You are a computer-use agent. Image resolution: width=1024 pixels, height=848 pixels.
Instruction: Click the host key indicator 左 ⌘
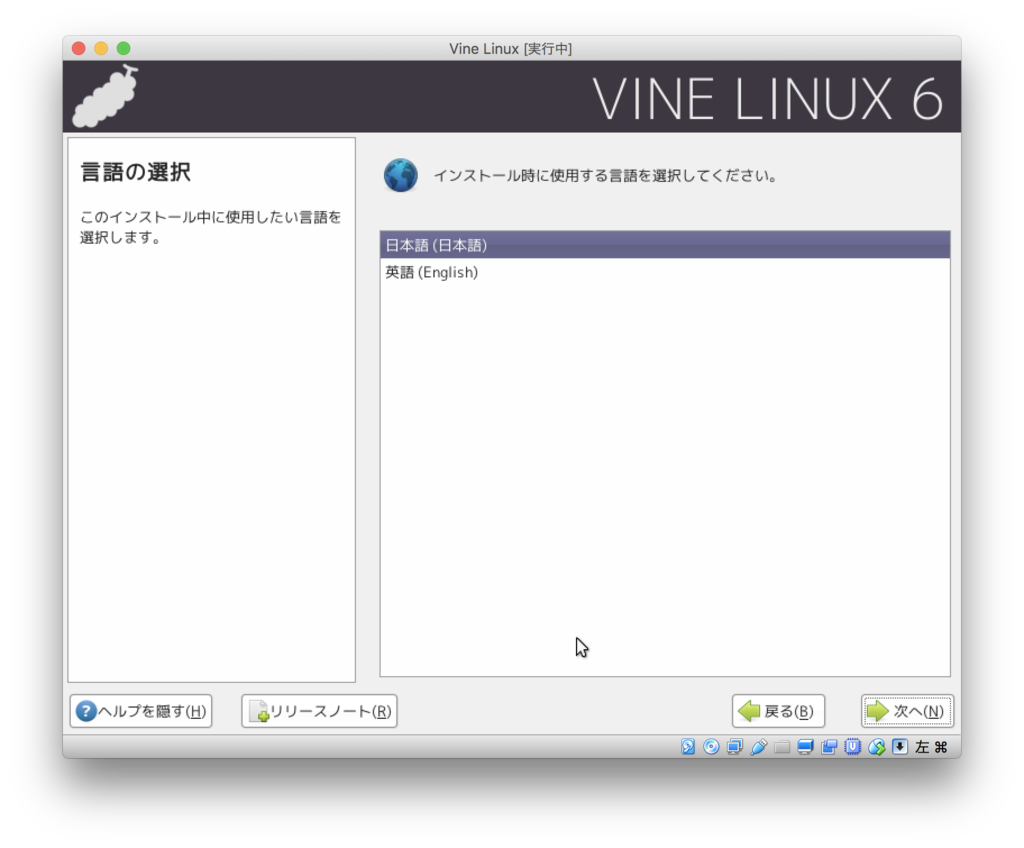[x=931, y=747]
